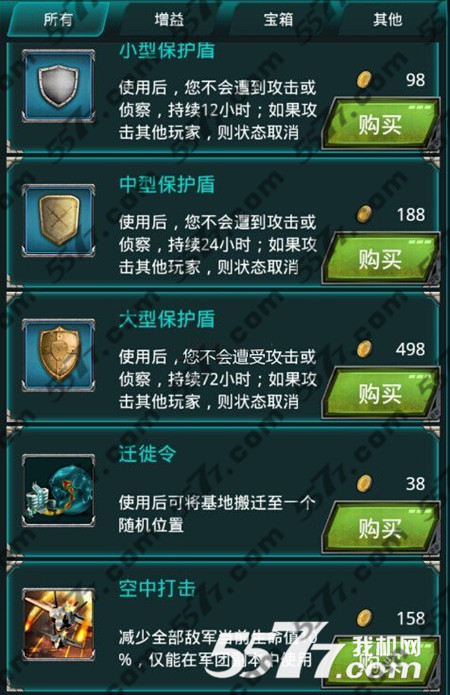Open the 空中打击 item title
This screenshot has width=450, height=695.
(x=157, y=589)
